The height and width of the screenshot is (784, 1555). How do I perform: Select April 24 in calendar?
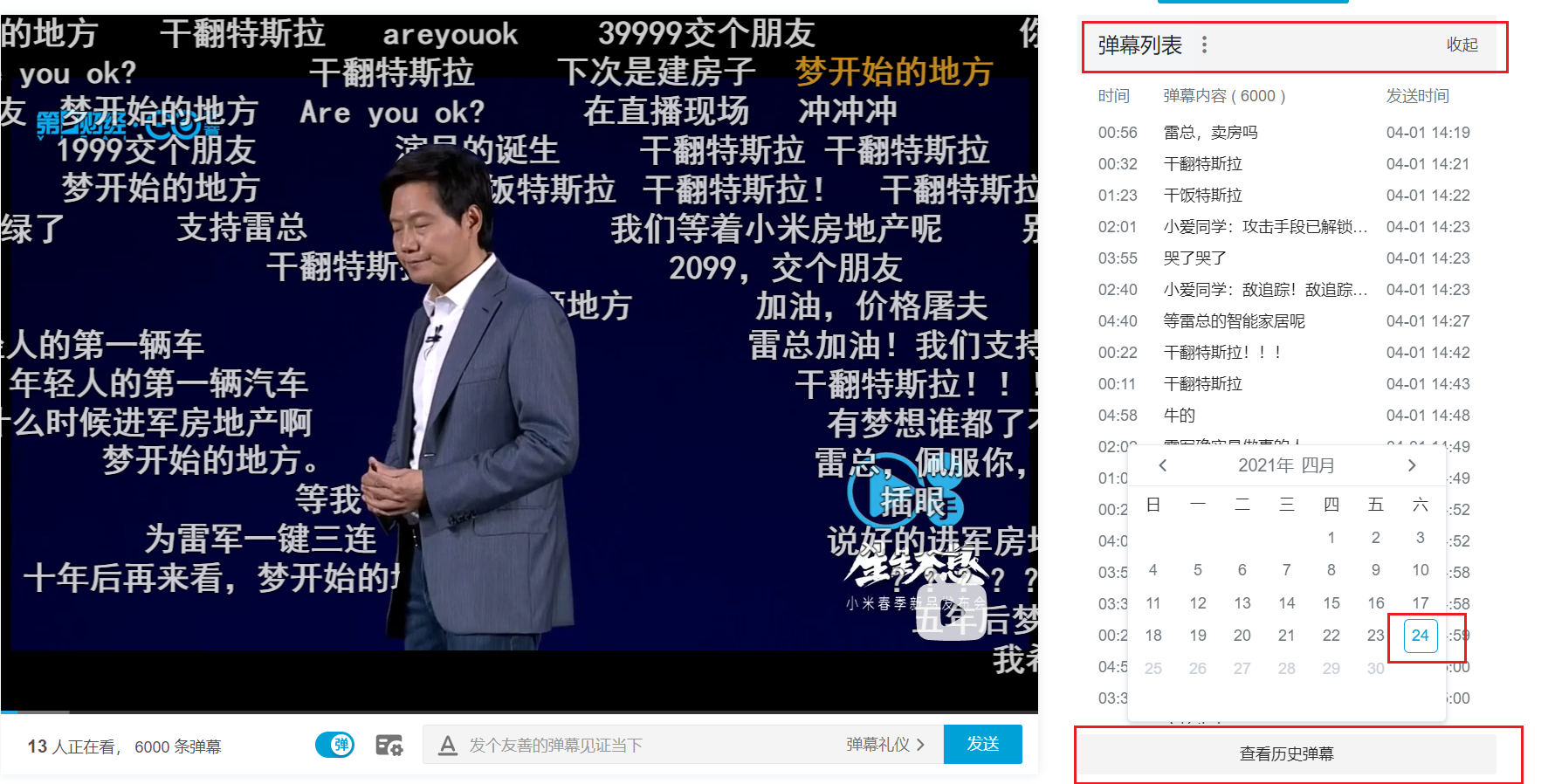[x=1421, y=636]
